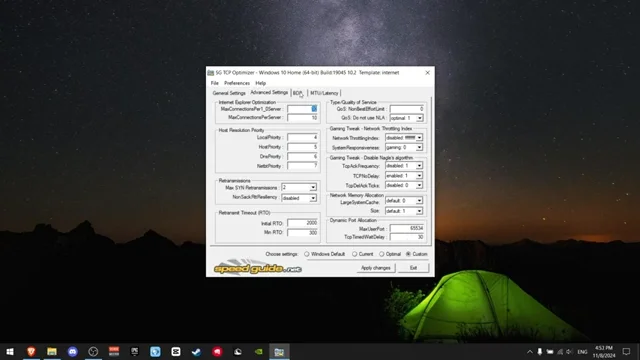The image size is (640, 360).
Task: Open the TcpDelAckTicks dropdown
Action: (x=419, y=185)
